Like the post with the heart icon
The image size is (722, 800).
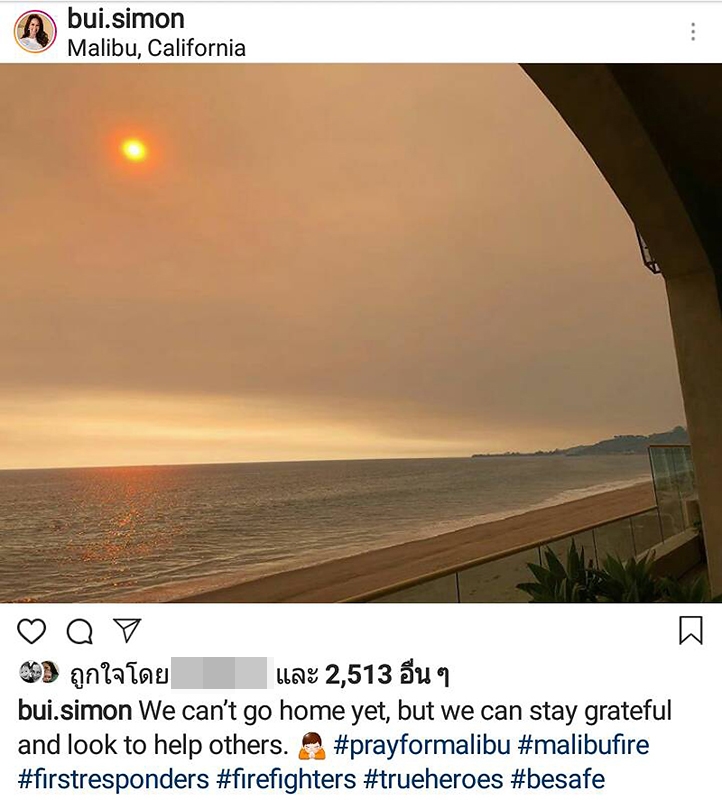click(x=32, y=631)
